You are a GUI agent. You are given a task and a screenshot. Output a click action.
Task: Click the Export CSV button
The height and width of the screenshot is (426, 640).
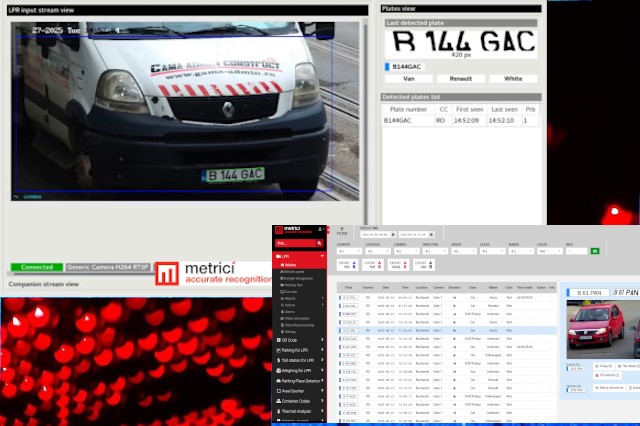click(x=424, y=265)
